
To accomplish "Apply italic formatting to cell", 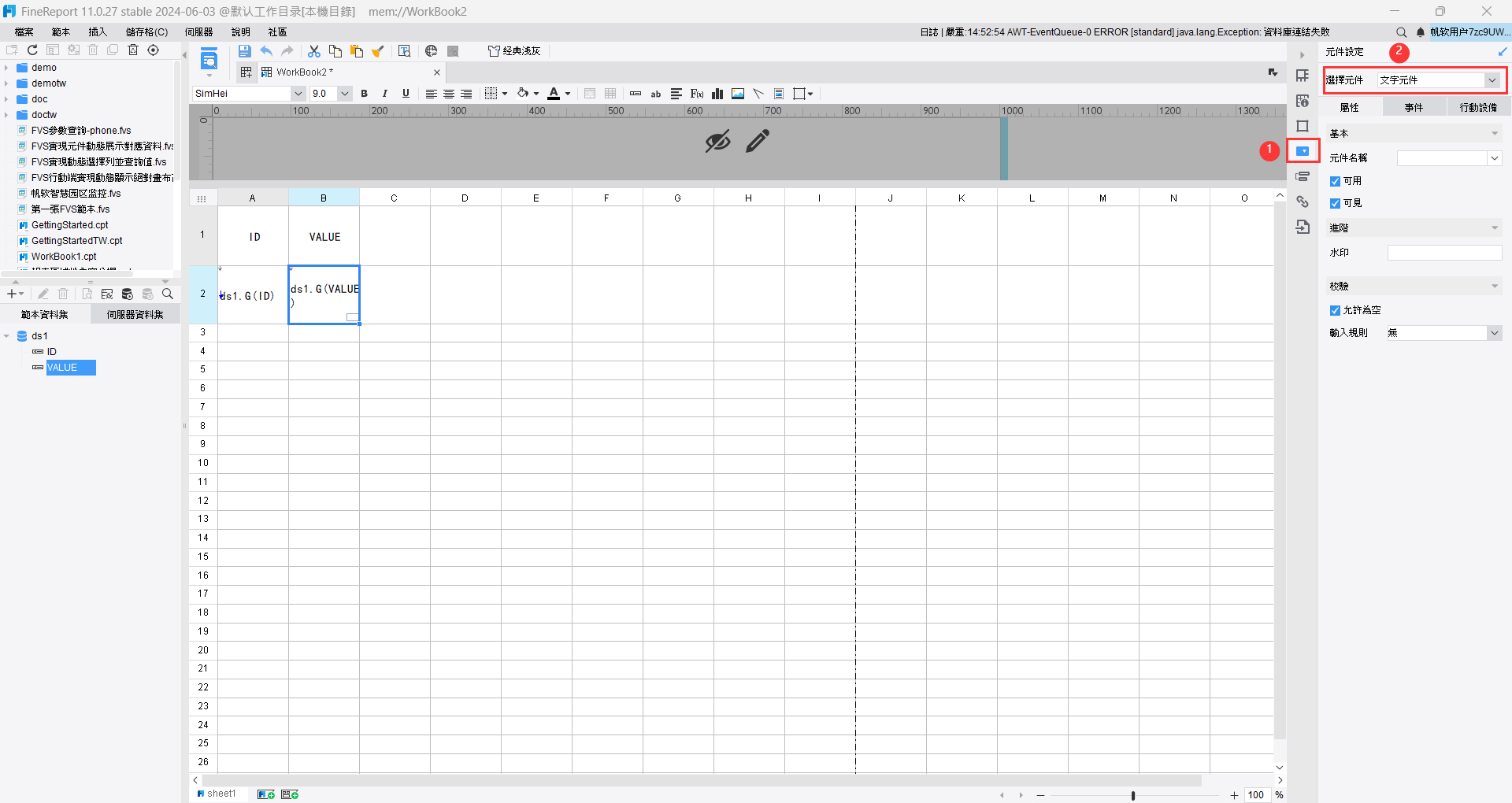I will point(385,94).
